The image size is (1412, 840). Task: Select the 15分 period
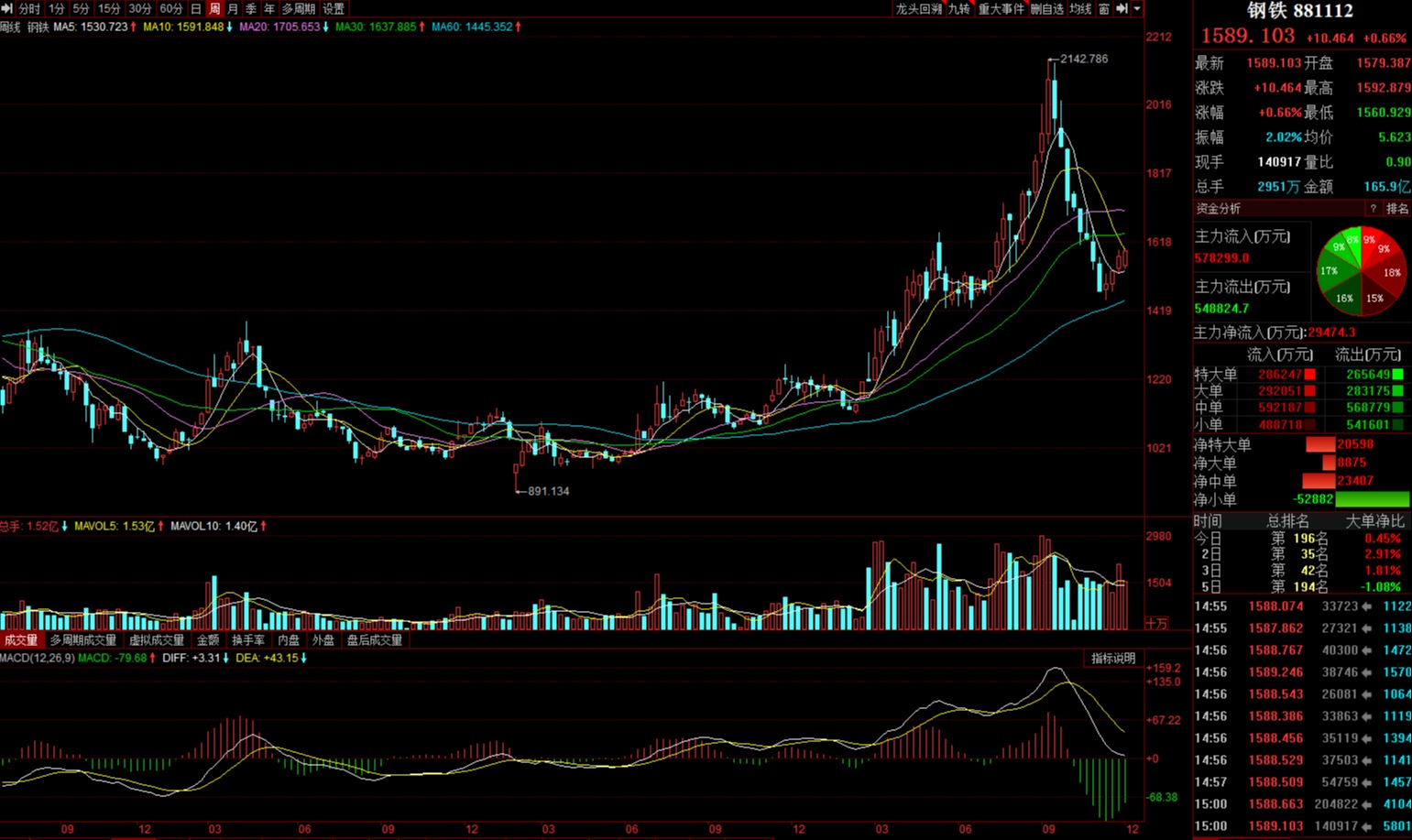[x=109, y=8]
